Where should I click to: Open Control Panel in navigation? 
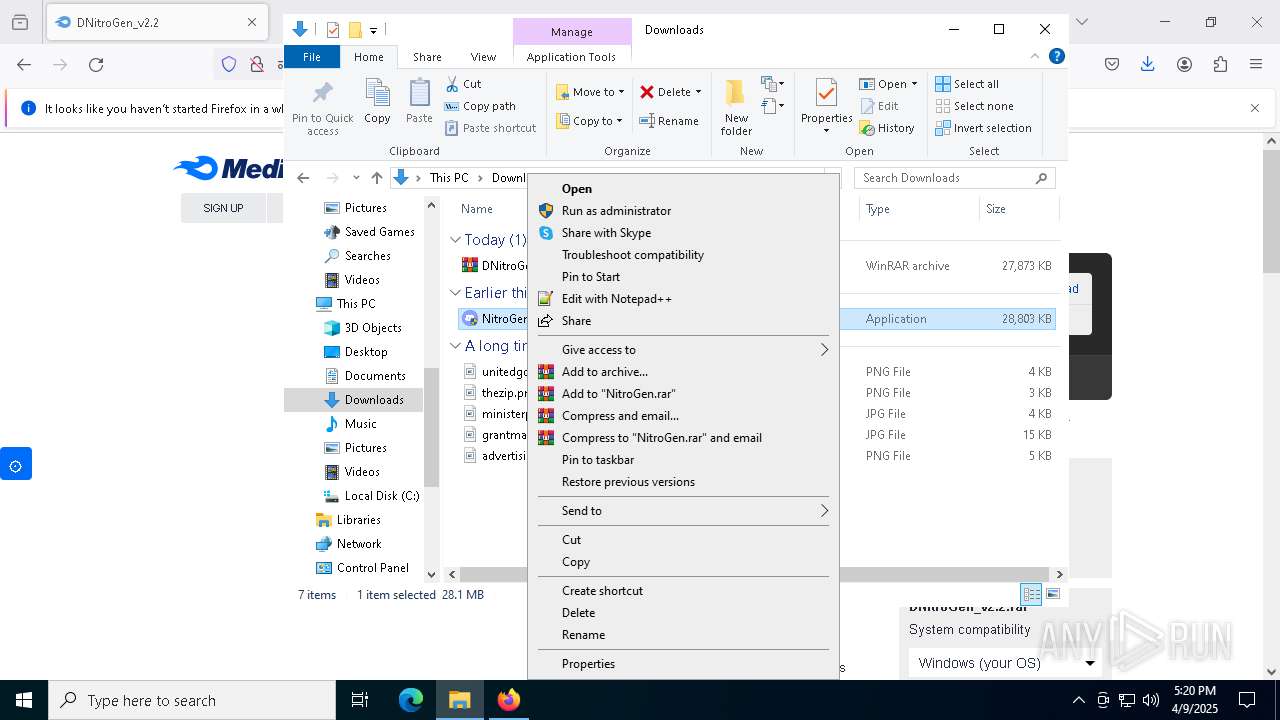[x=362, y=568]
